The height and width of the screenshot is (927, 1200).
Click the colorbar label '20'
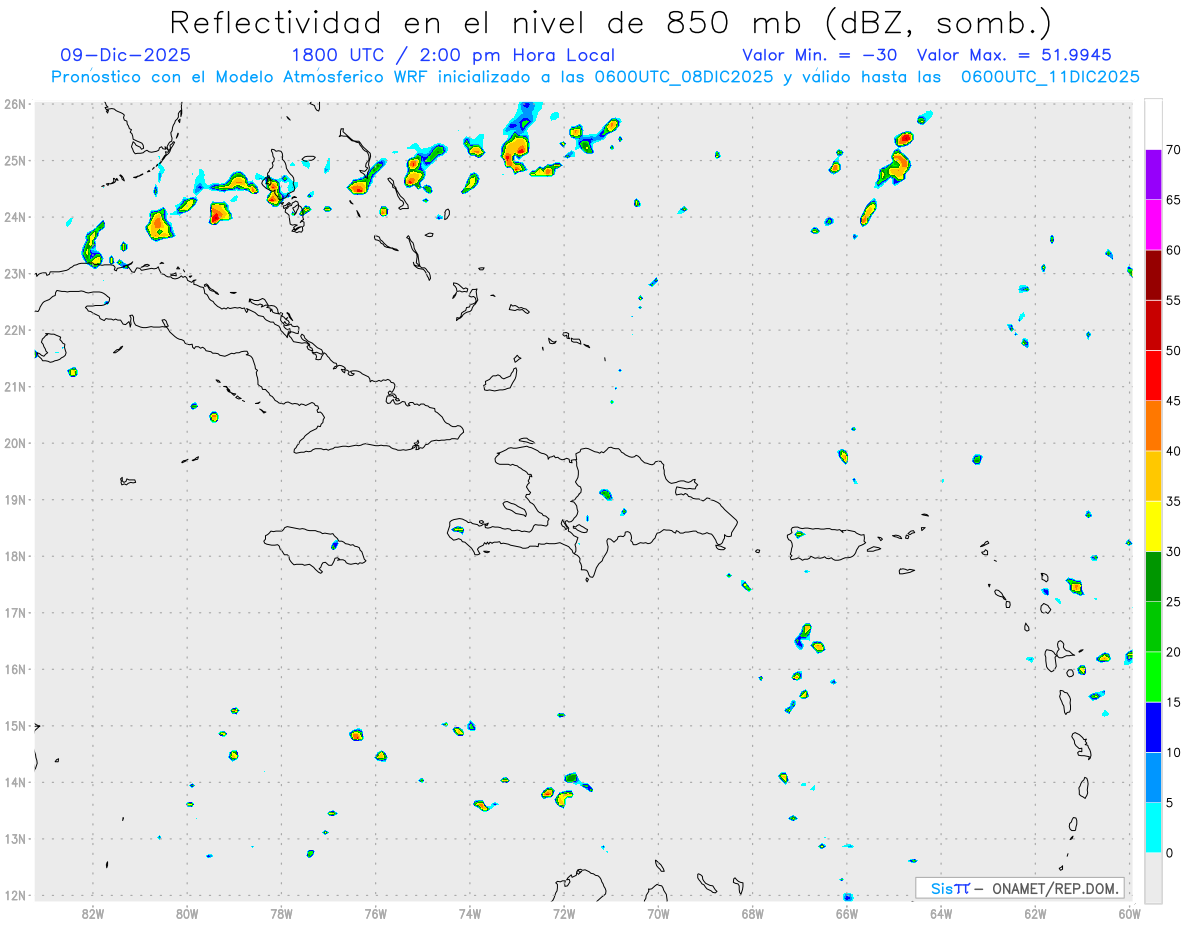point(1173,652)
